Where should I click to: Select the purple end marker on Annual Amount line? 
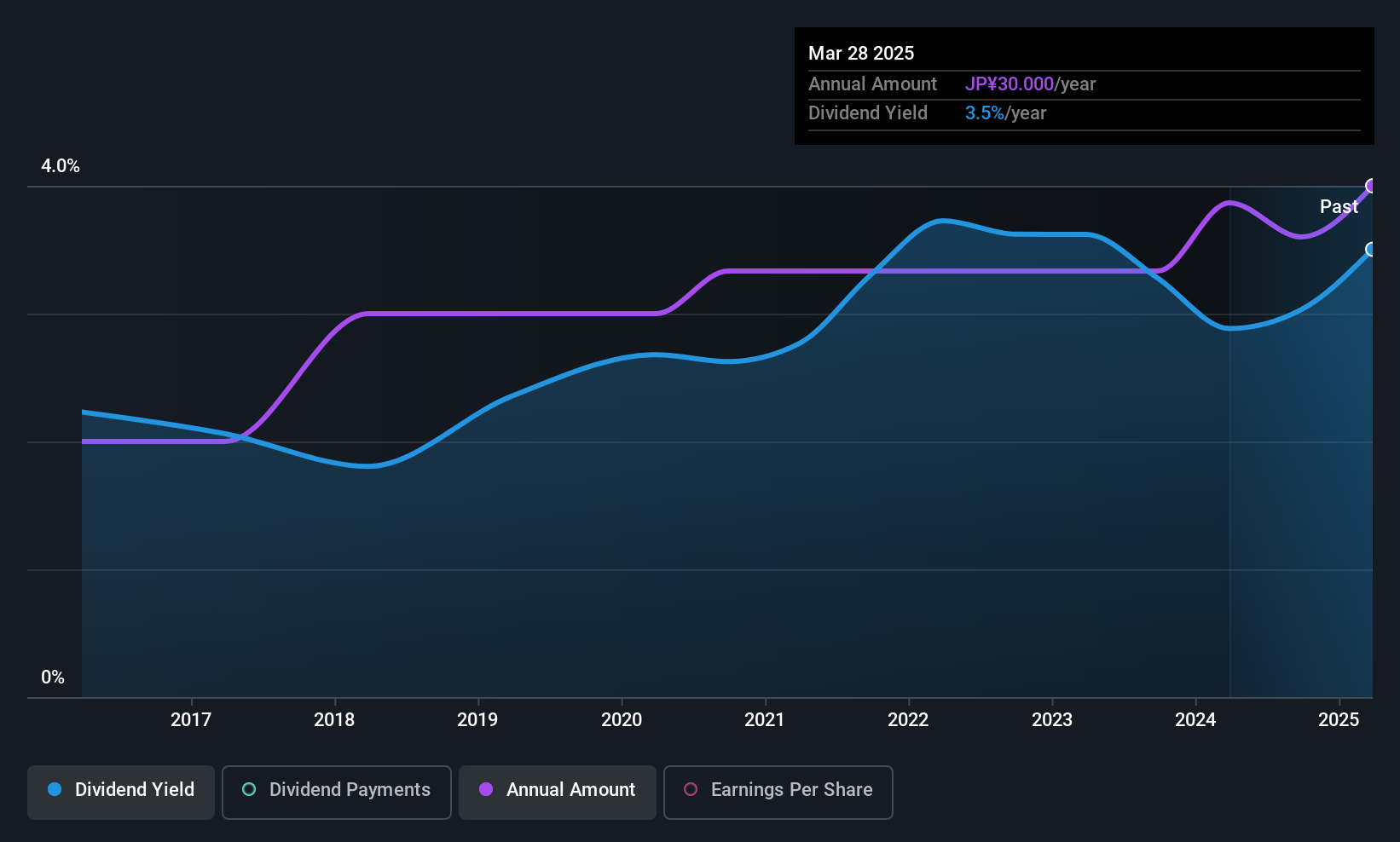(x=1371, y=187)
